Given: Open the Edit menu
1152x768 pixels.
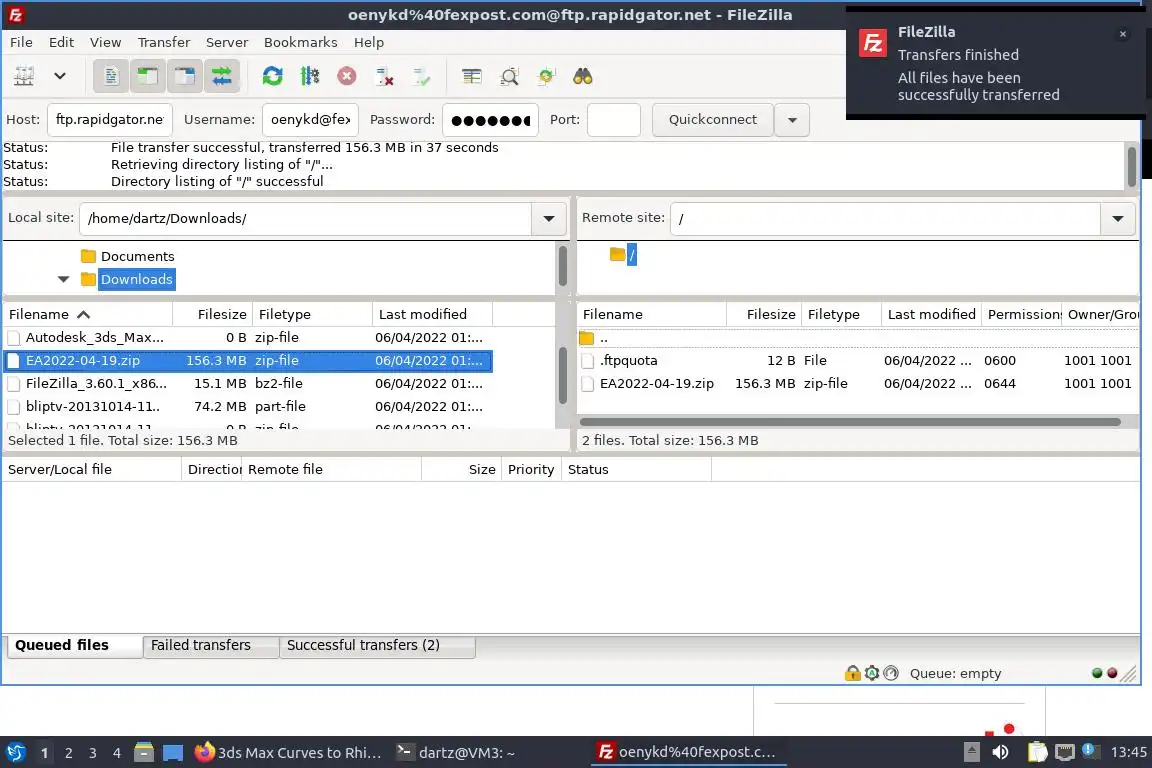Looking at the screenshot, I should pyautogui.click(x=61, y=43).
